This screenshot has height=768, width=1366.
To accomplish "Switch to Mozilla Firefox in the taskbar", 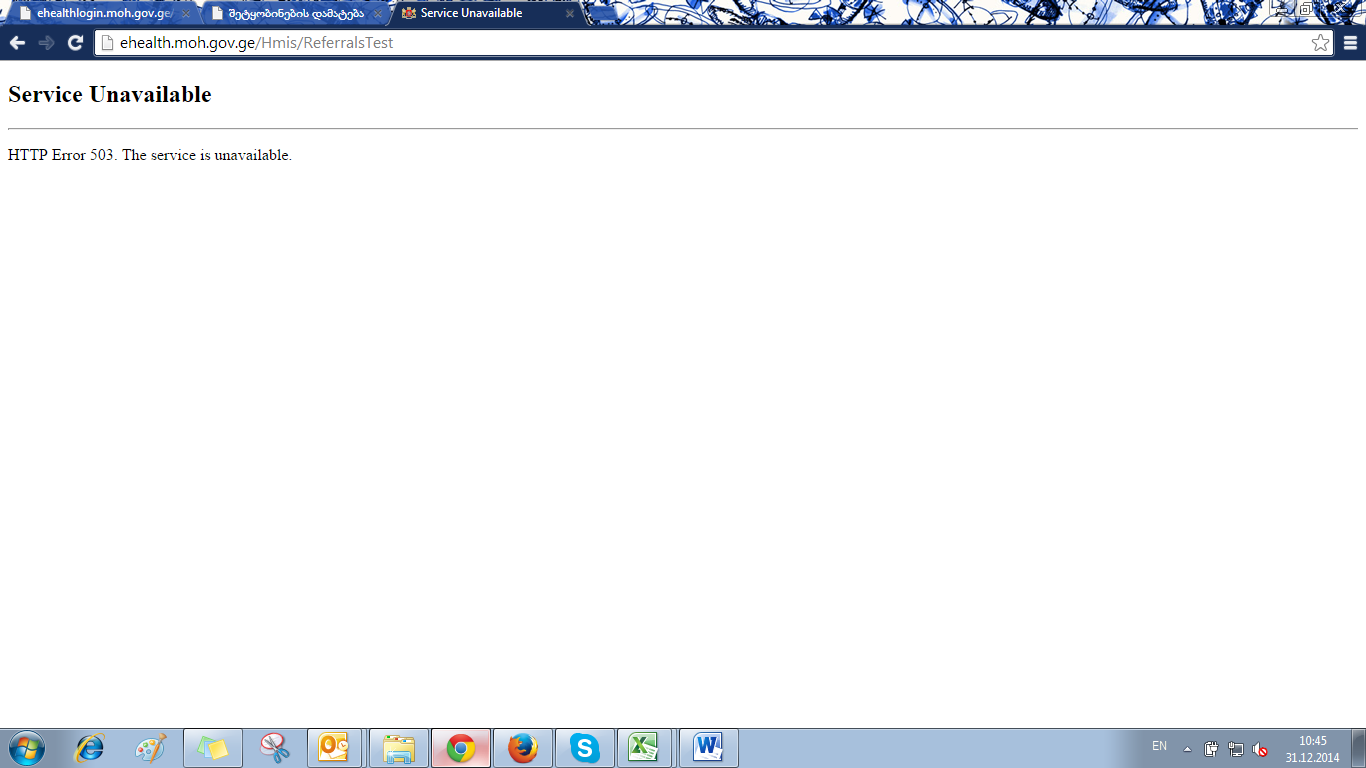I will (x=522, y=748).
